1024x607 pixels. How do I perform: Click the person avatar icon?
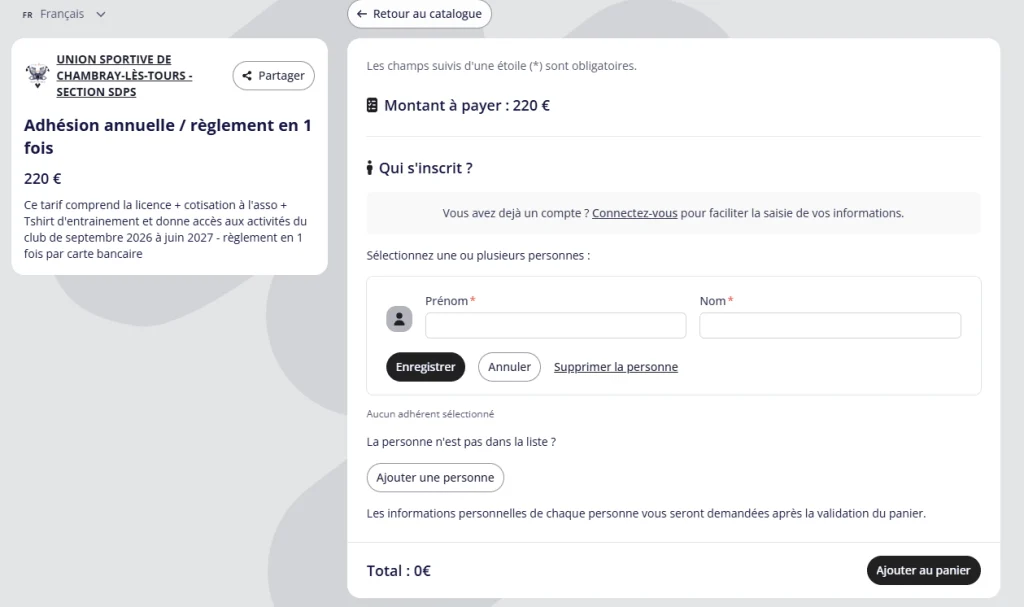pos(399,319)
